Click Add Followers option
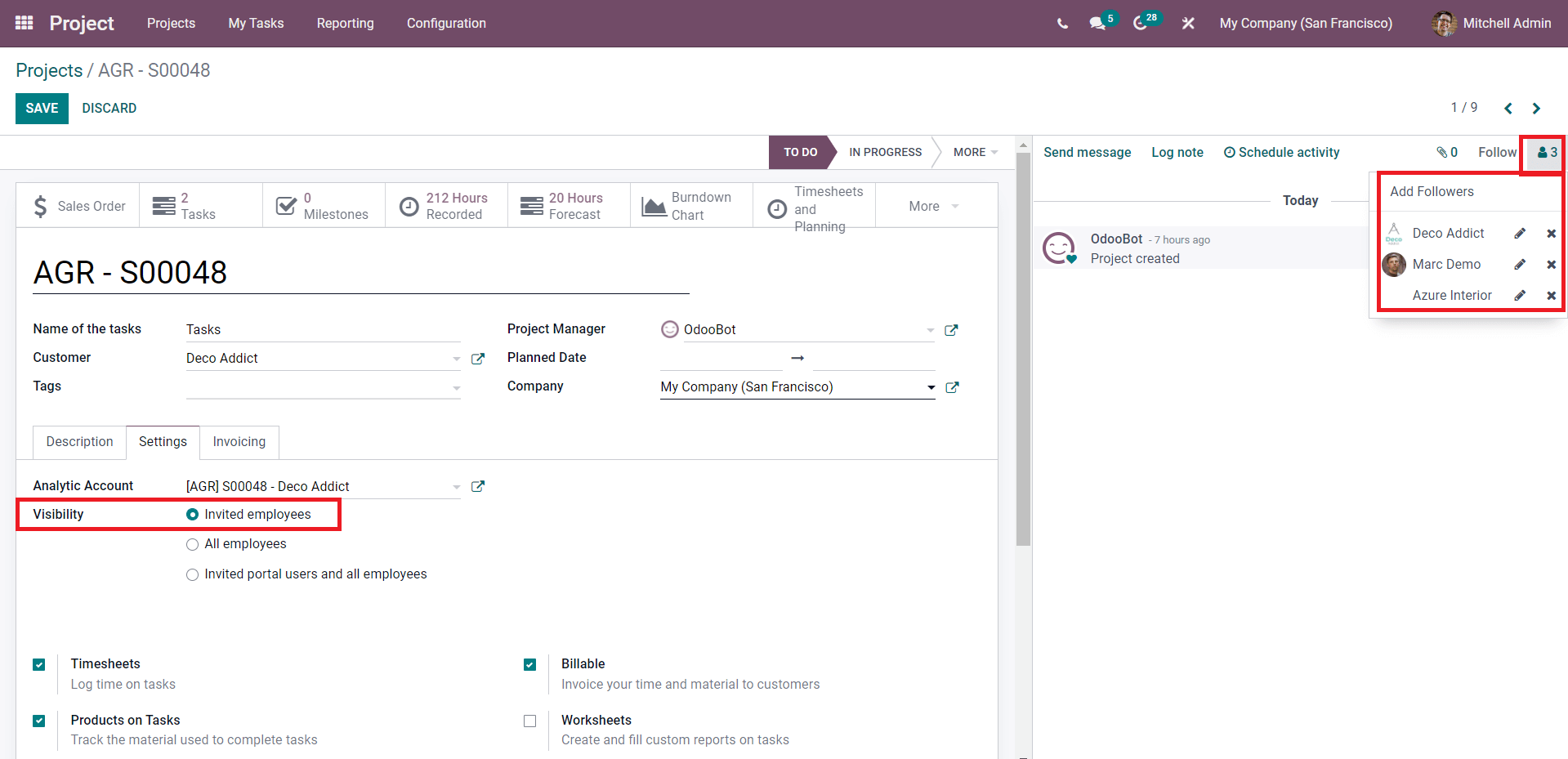 point(1432,192)
